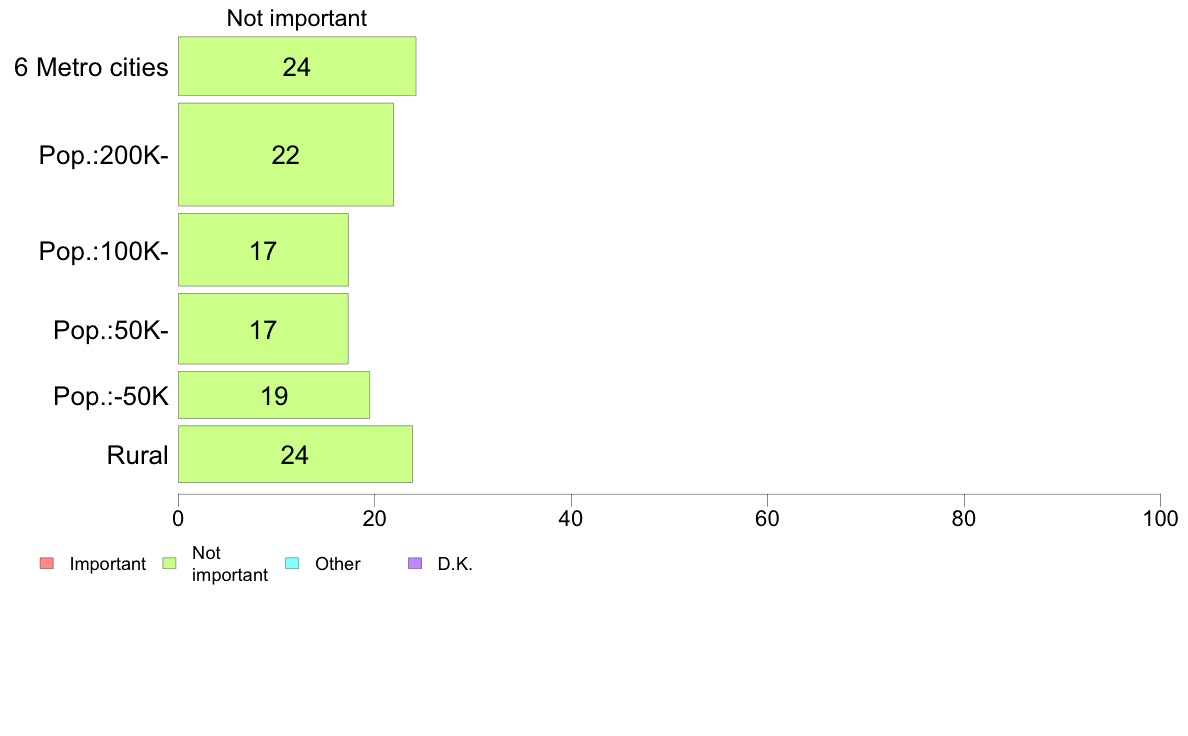1188x736 pixels.
Task: Select the Pop.:200K- bar showing 22
Action: [x=286, y=155]
